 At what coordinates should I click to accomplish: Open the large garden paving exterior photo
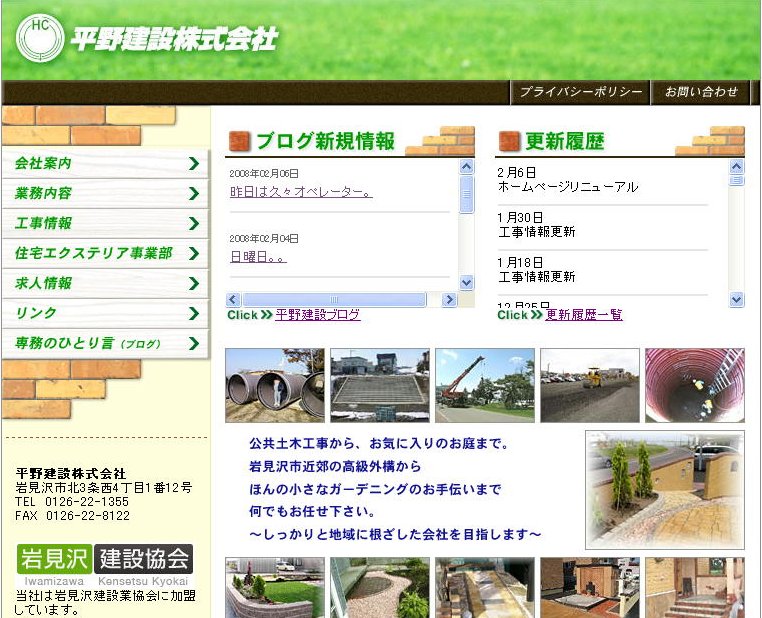[665, 490]
